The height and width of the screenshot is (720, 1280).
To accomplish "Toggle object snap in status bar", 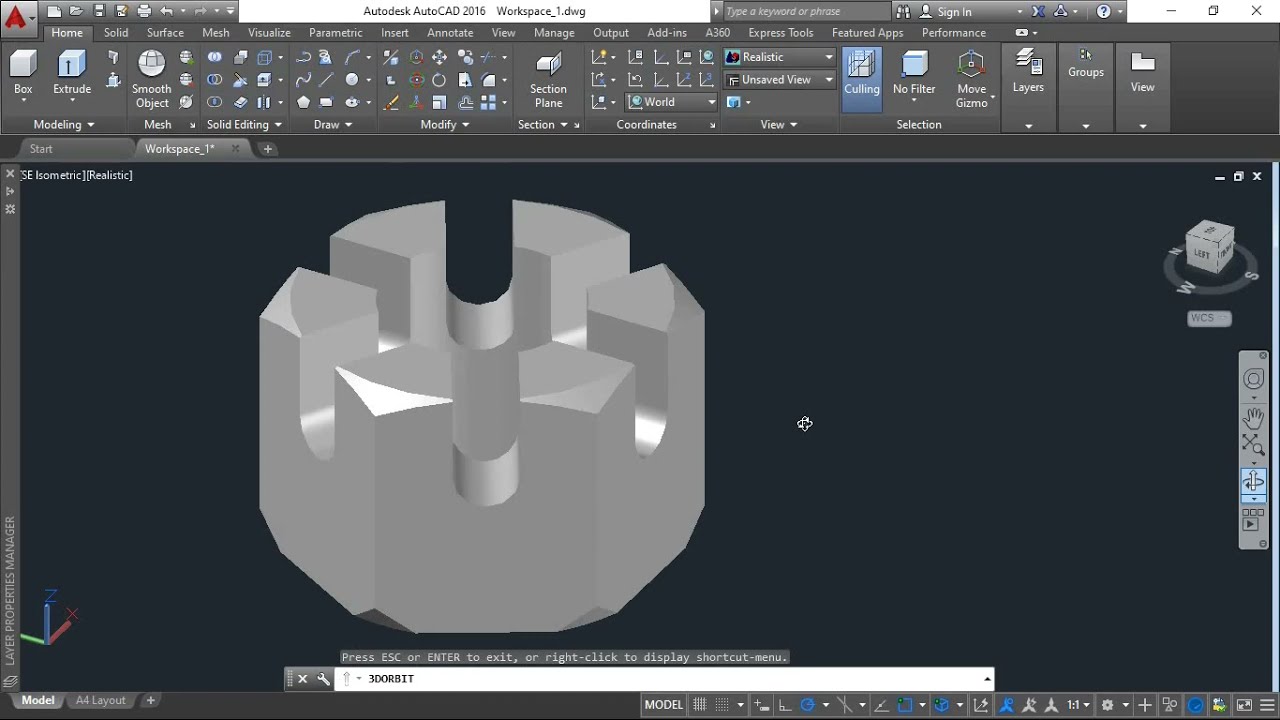I will [x=904, y=705].
